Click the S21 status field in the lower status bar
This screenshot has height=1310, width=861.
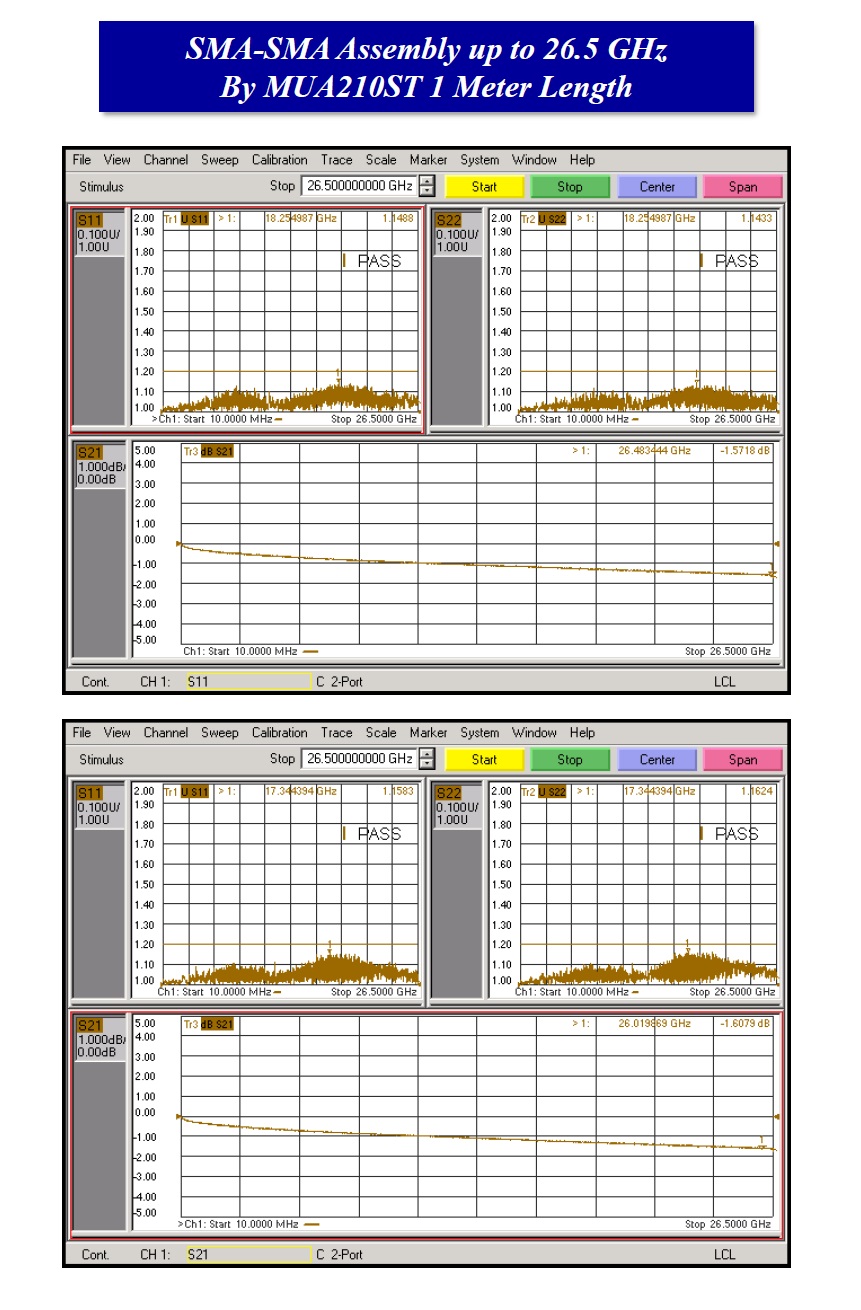[x=248, y=1254]
